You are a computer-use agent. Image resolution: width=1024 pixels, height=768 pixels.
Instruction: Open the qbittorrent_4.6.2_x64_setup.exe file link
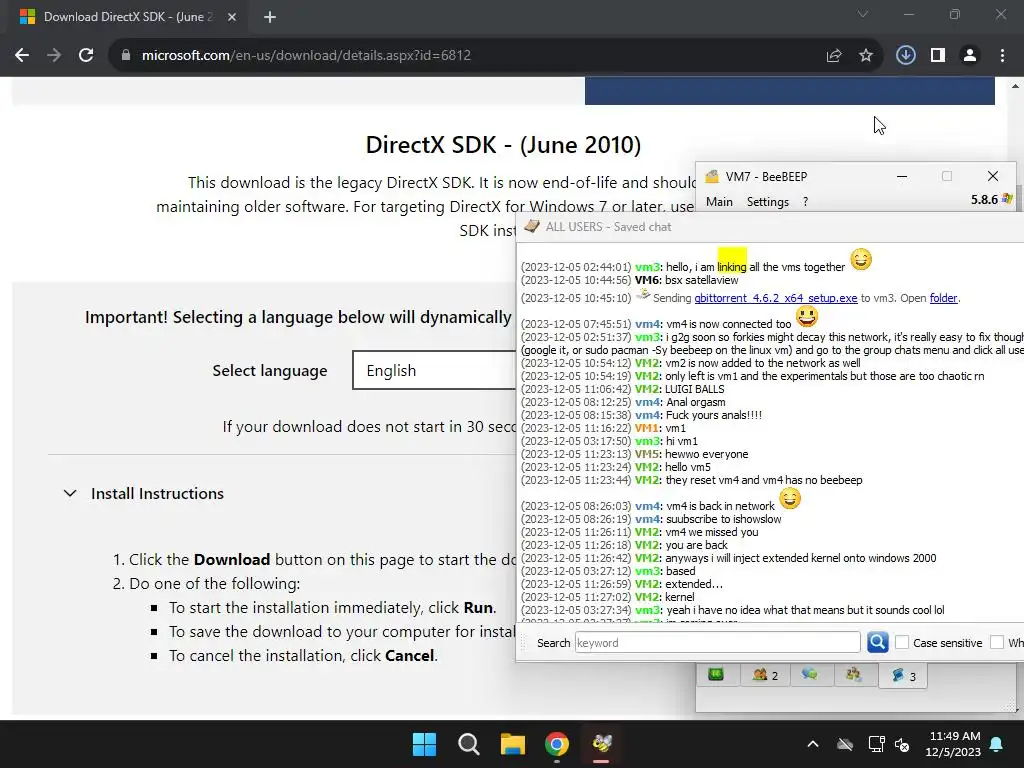click(x=775, y=298)
